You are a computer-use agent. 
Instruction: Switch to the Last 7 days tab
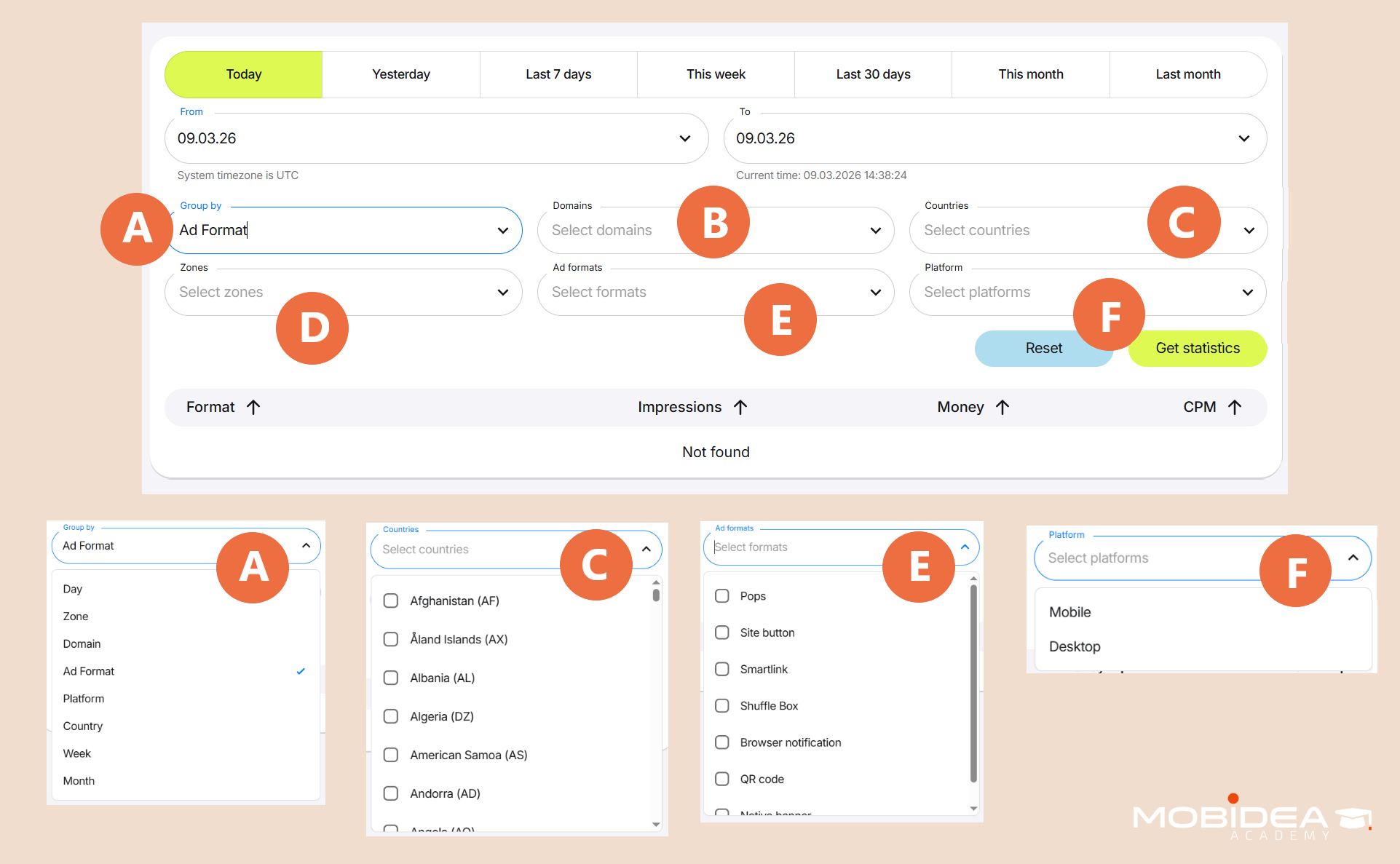pyautogui.click(x=558, y=74)
